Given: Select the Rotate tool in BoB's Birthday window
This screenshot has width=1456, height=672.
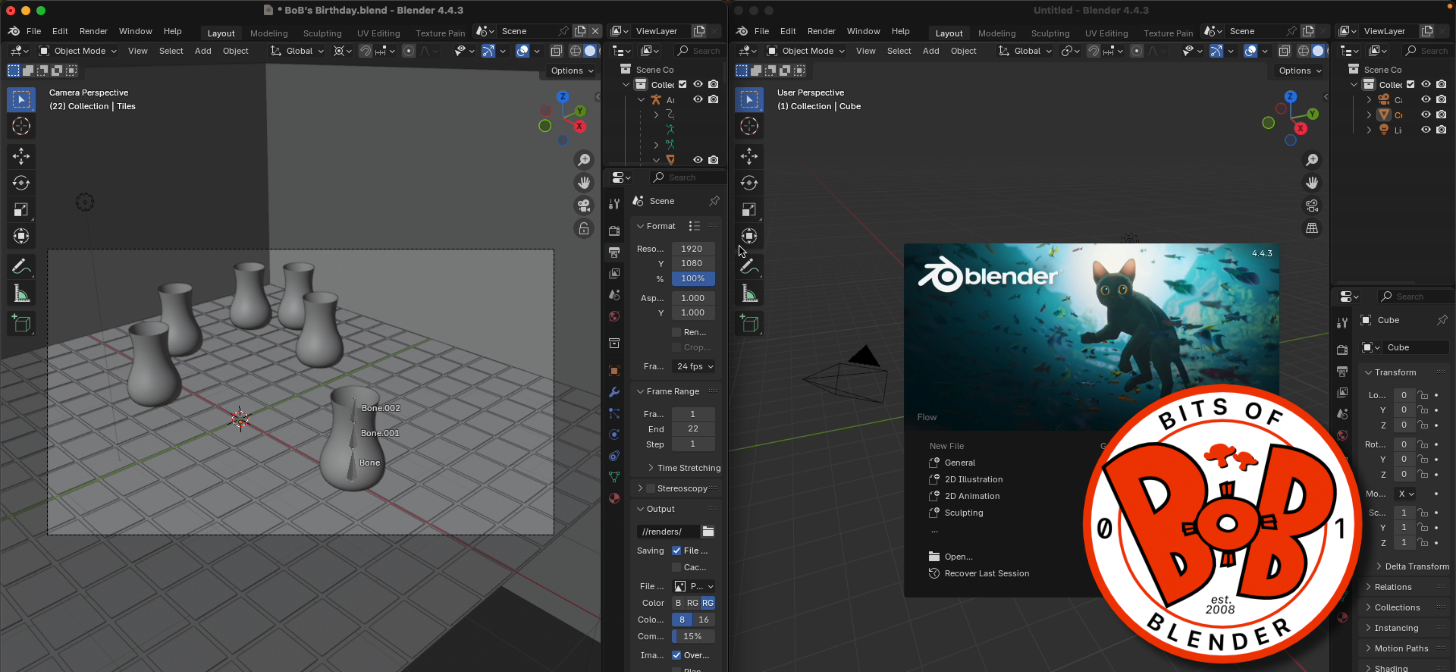Looking at the screenshot, I should (21, 182).
